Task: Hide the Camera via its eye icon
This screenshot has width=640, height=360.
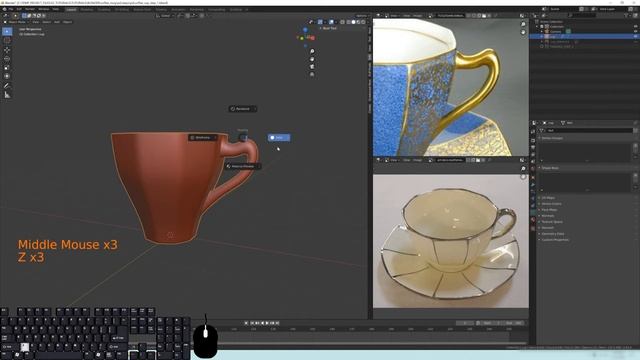Action: click(x=636, y=31)
